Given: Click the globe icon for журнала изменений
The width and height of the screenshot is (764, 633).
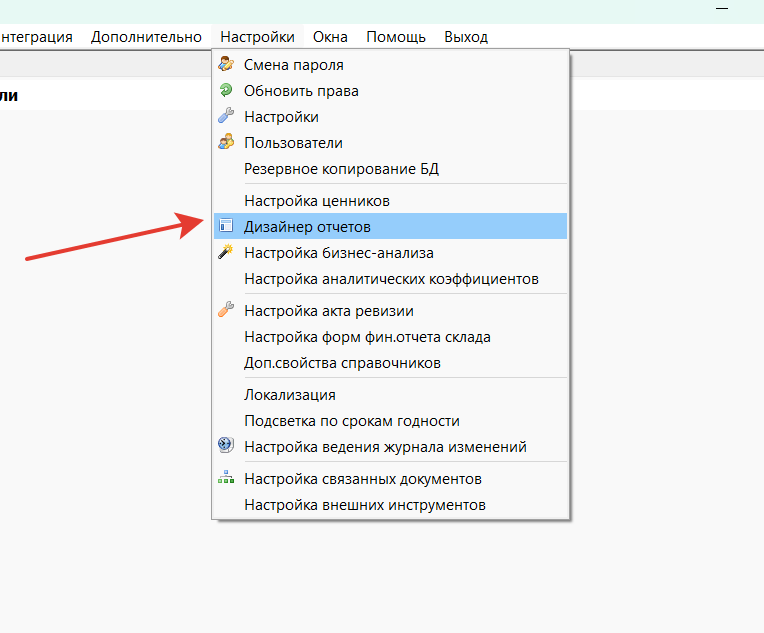Looking at the screenshot, I should point(226,447).
